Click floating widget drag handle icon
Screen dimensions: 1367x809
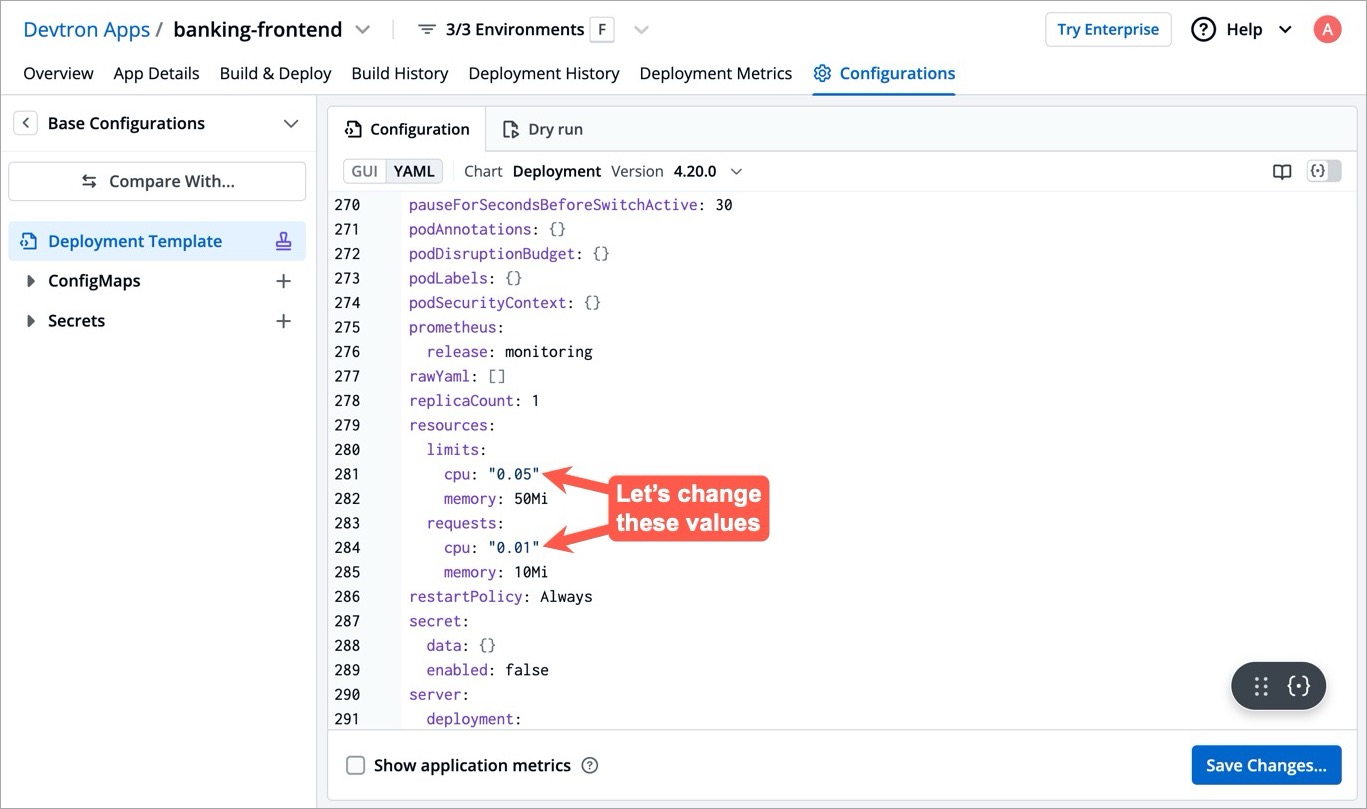click(1261, 686)
